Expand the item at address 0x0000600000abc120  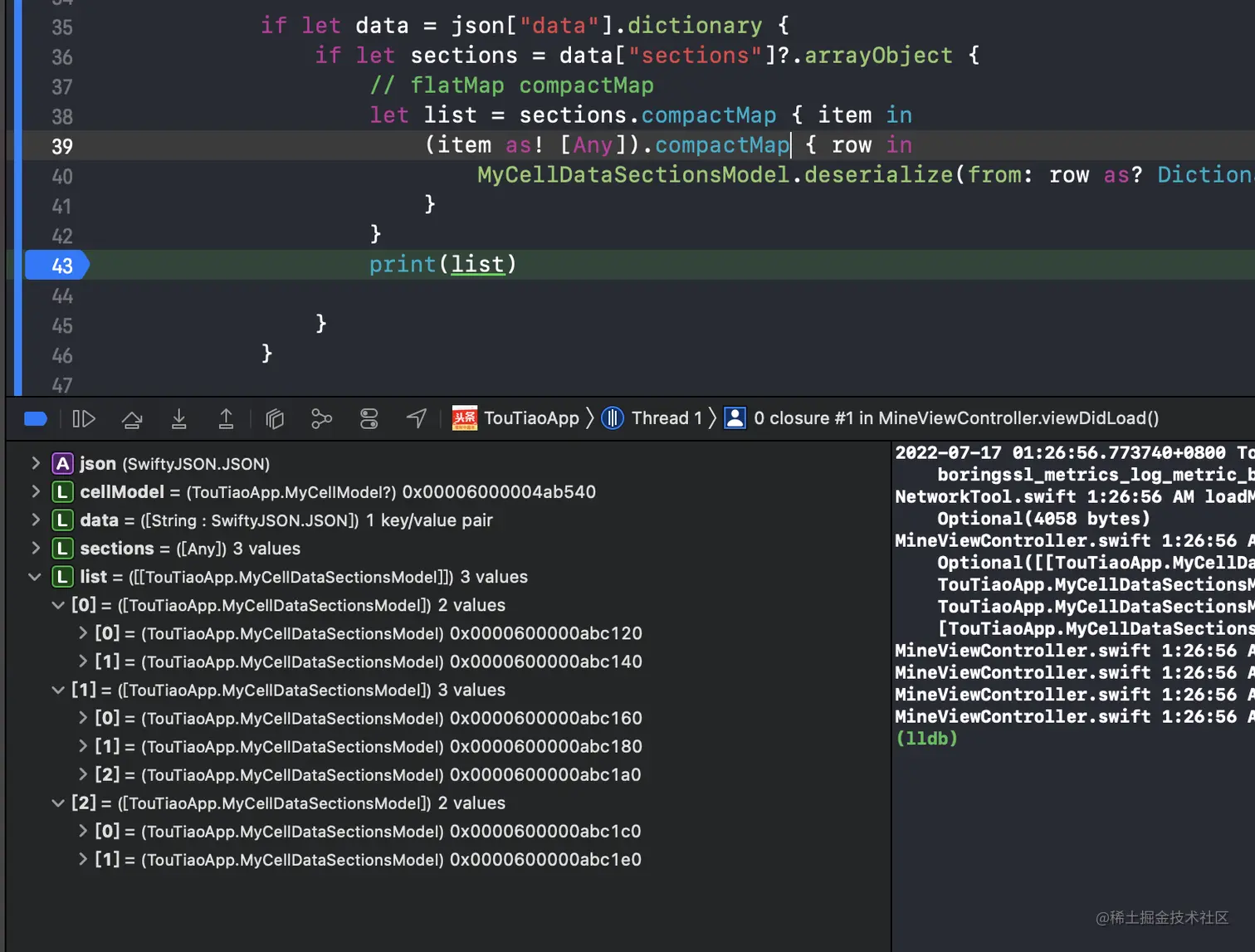coord(83,633)
